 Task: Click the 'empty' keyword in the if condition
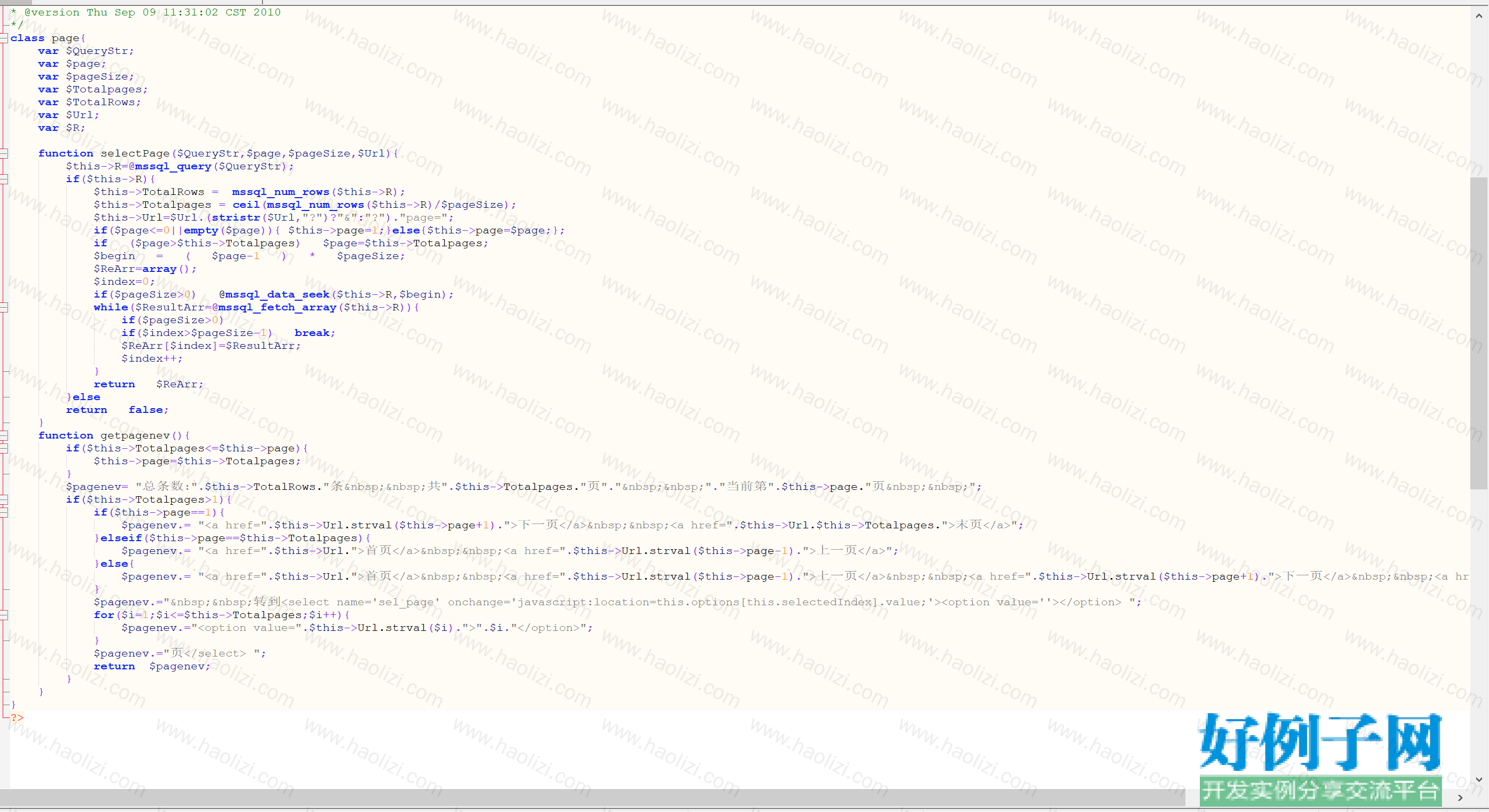tap(201, 231)
